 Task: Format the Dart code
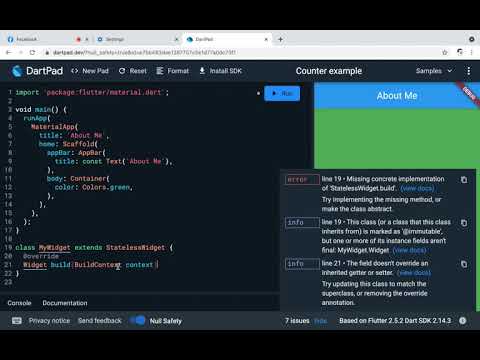pos(173,71)
